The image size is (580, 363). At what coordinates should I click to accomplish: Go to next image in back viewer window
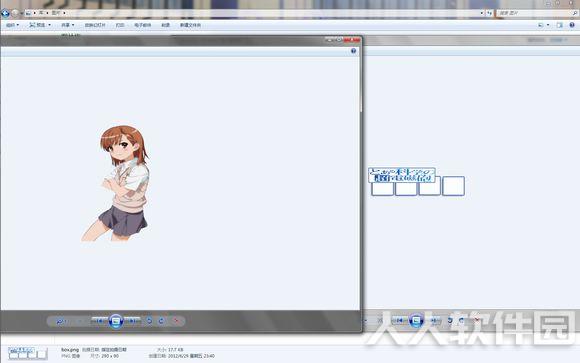433,320
